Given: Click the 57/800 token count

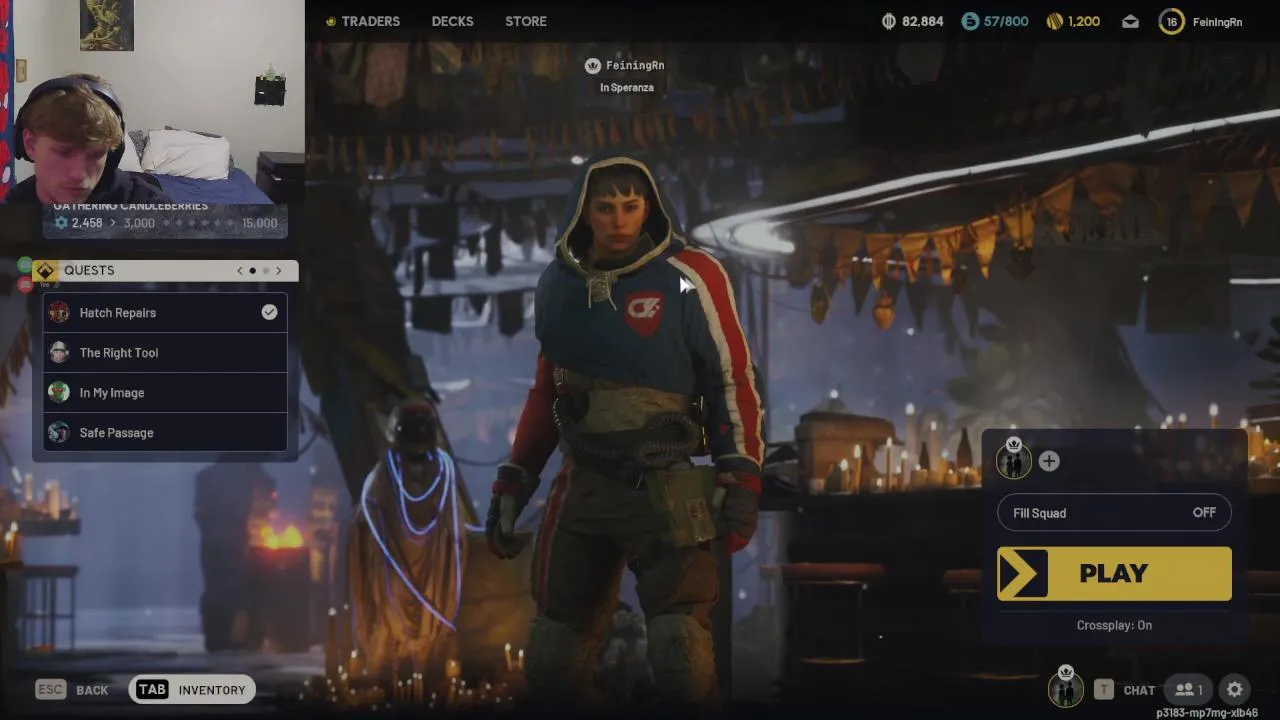Looking at the screenshot, I should click(1006, 21).
